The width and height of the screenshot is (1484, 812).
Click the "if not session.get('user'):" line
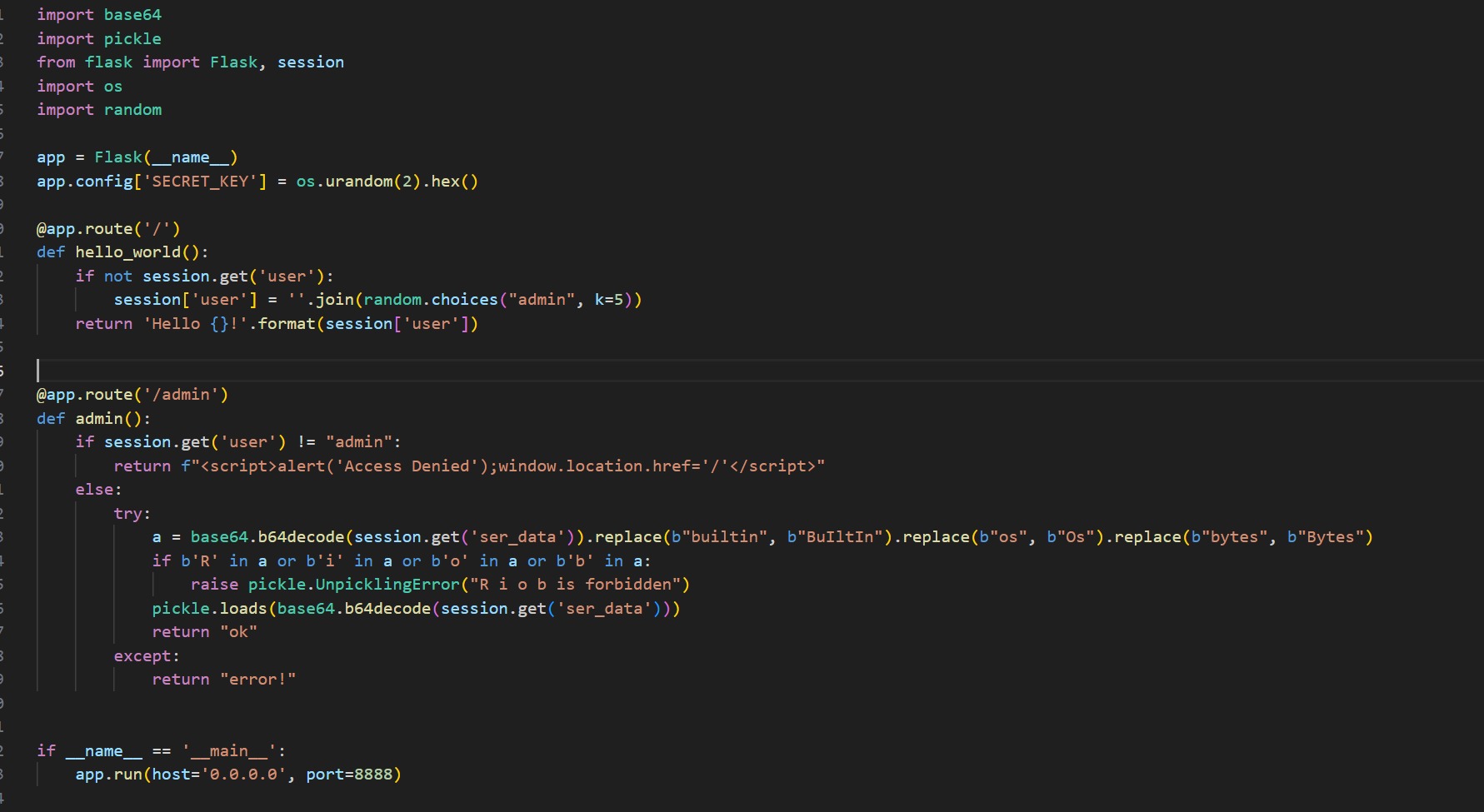pyautogui.click(x=204, y=276)
